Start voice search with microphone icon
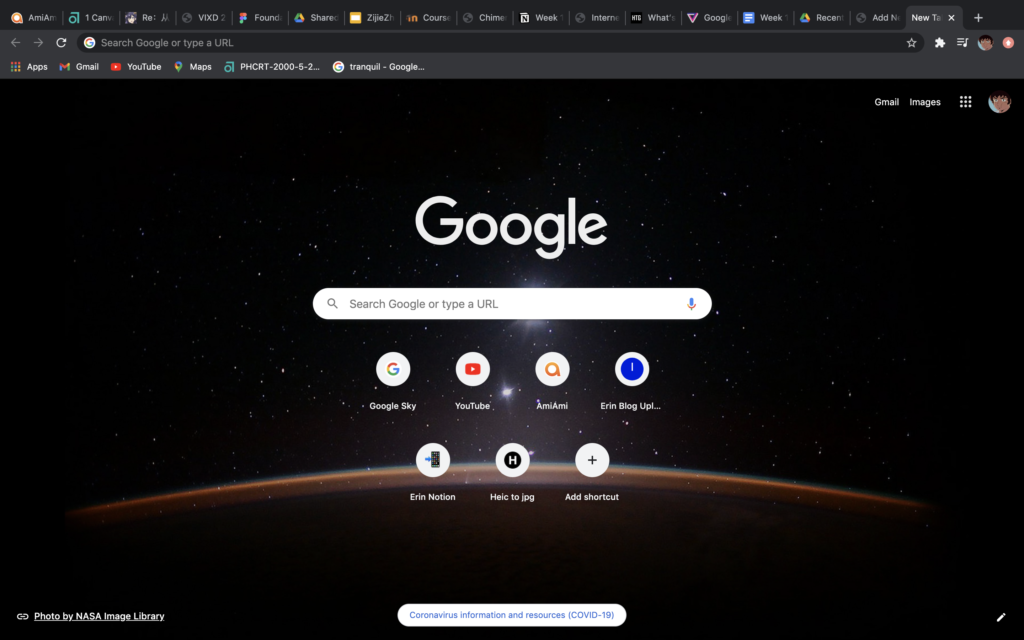Viewport: 1024px width, 640px height. pos(691,304)
